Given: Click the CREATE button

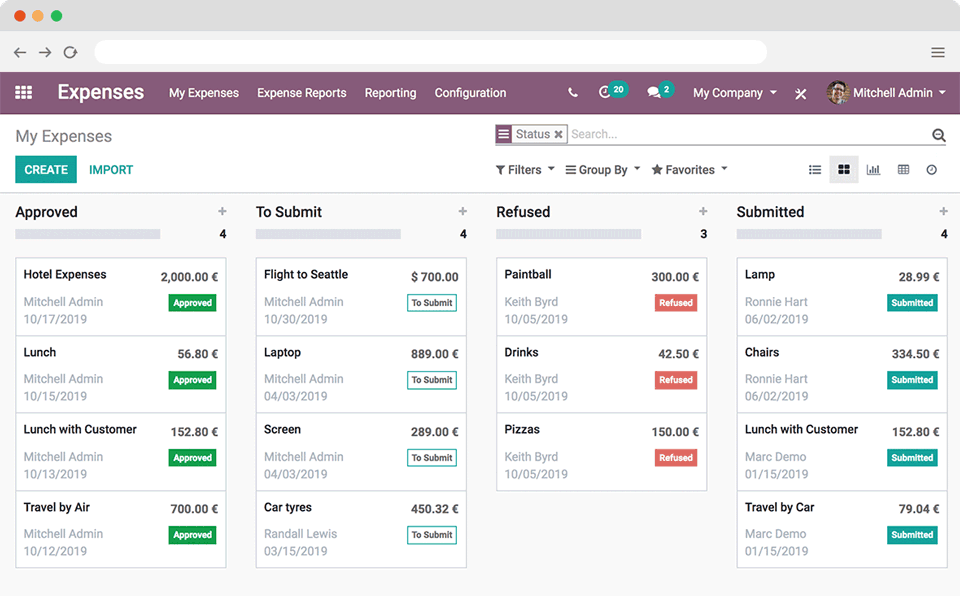Looking at the screenshot, I should coord(46,170).
